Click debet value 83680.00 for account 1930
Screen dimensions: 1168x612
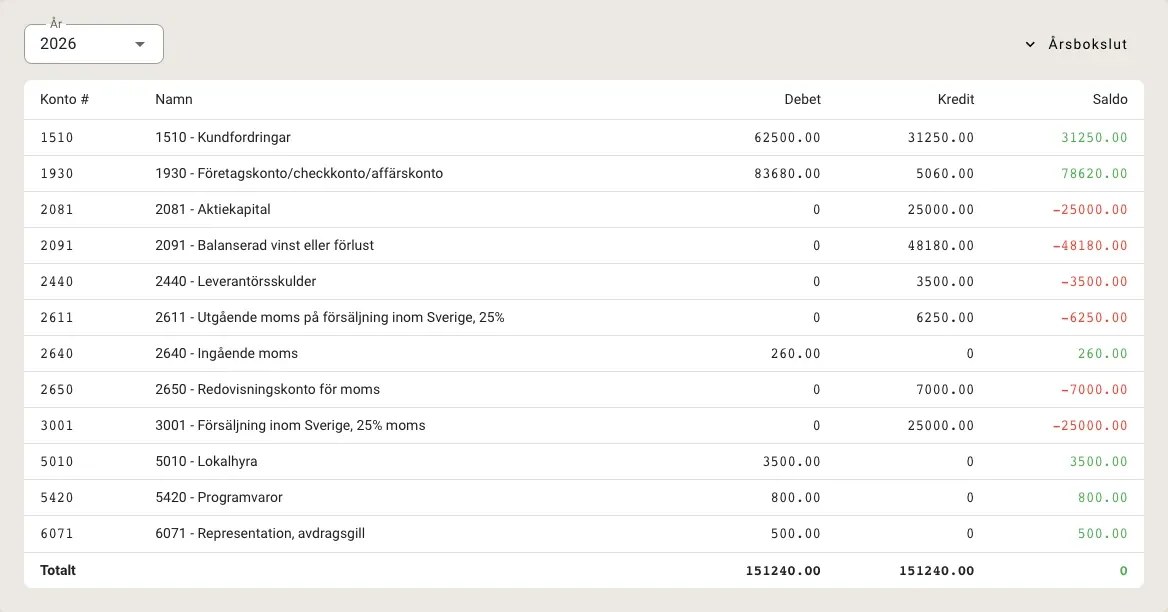(x=787, y=173)
